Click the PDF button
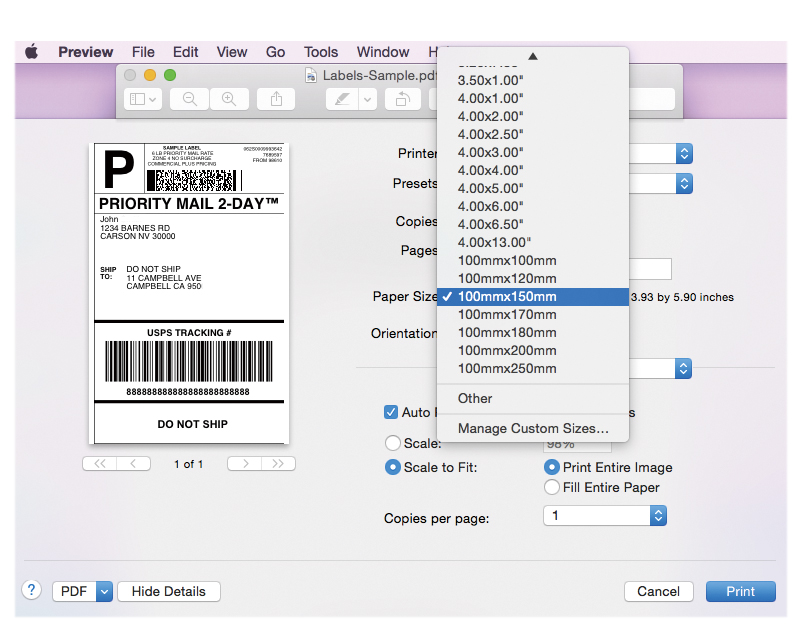Screen dimensions: 800x643 point(74,591)
